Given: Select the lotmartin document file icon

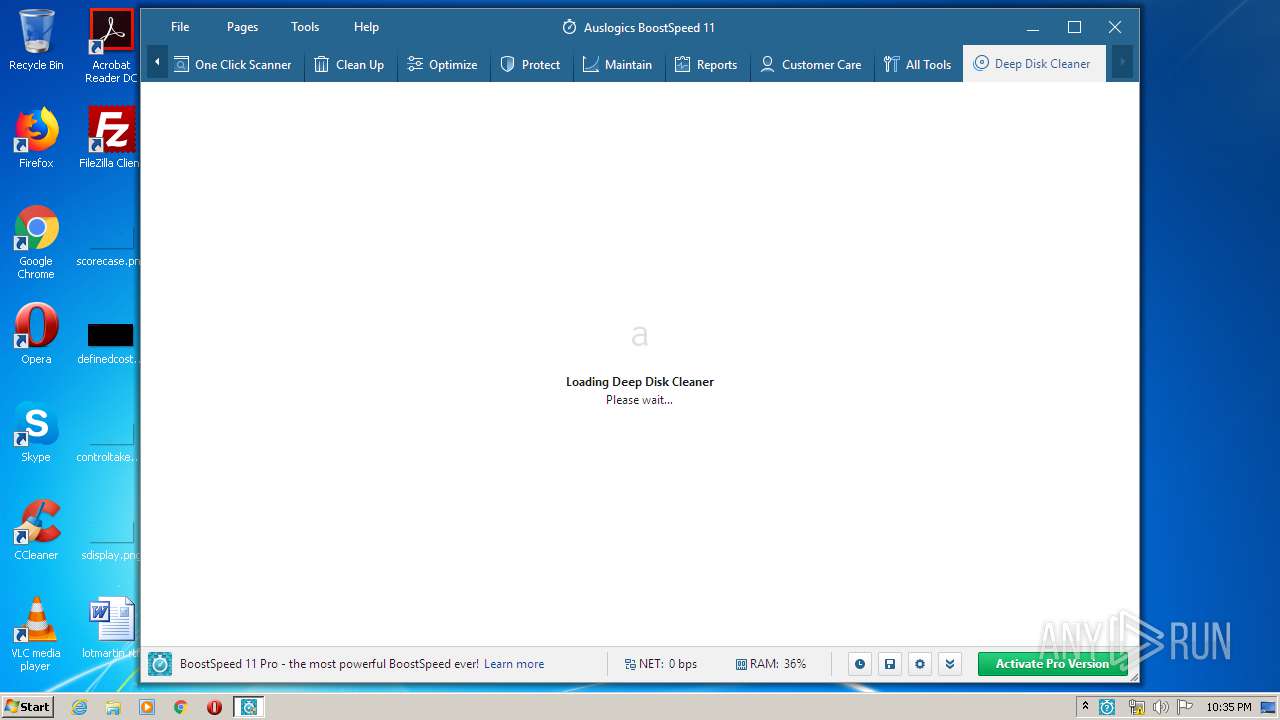Looking at the screenshot, I should point(111,628).
